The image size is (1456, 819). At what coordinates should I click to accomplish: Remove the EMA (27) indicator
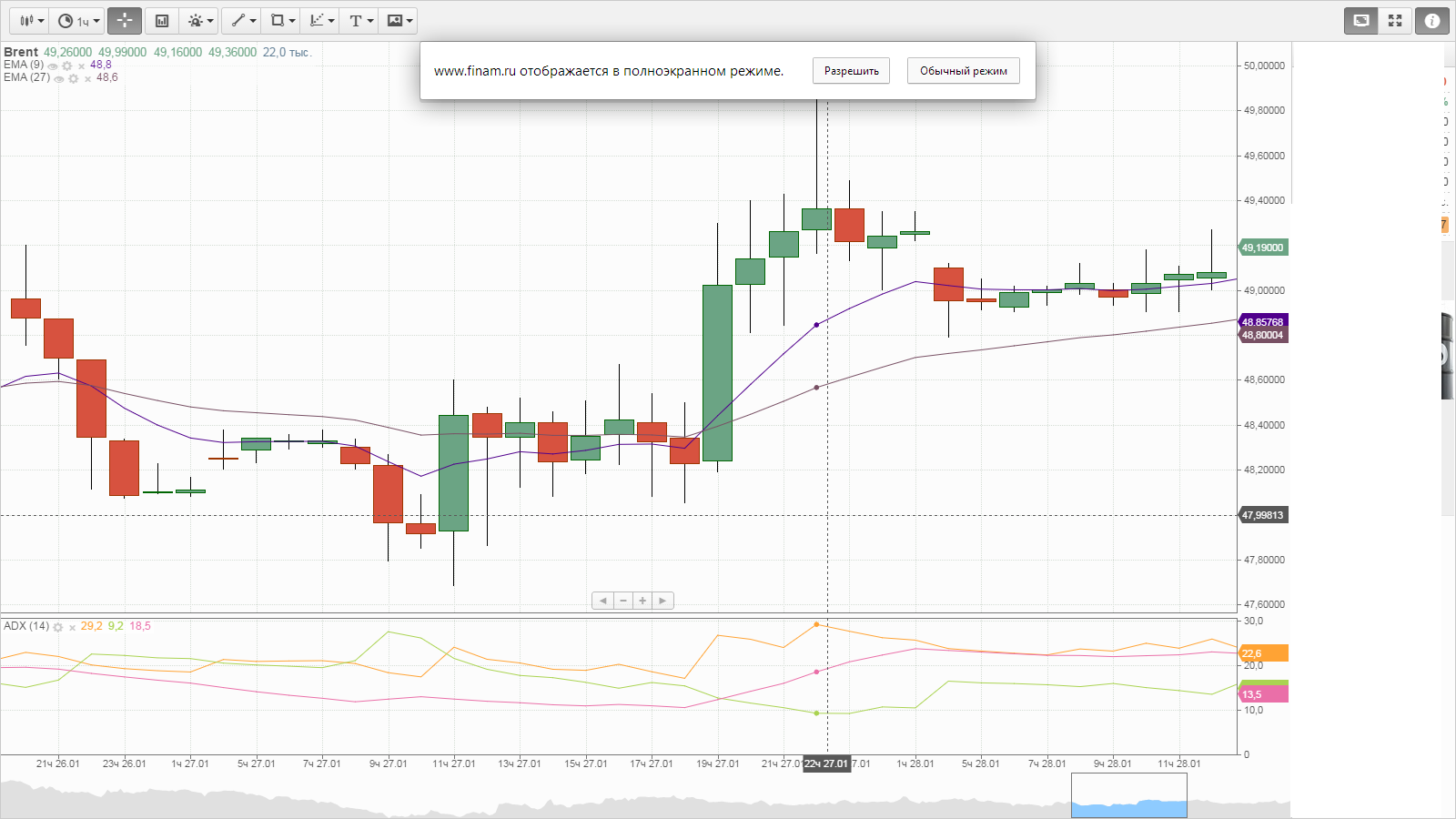coord(87,78)
